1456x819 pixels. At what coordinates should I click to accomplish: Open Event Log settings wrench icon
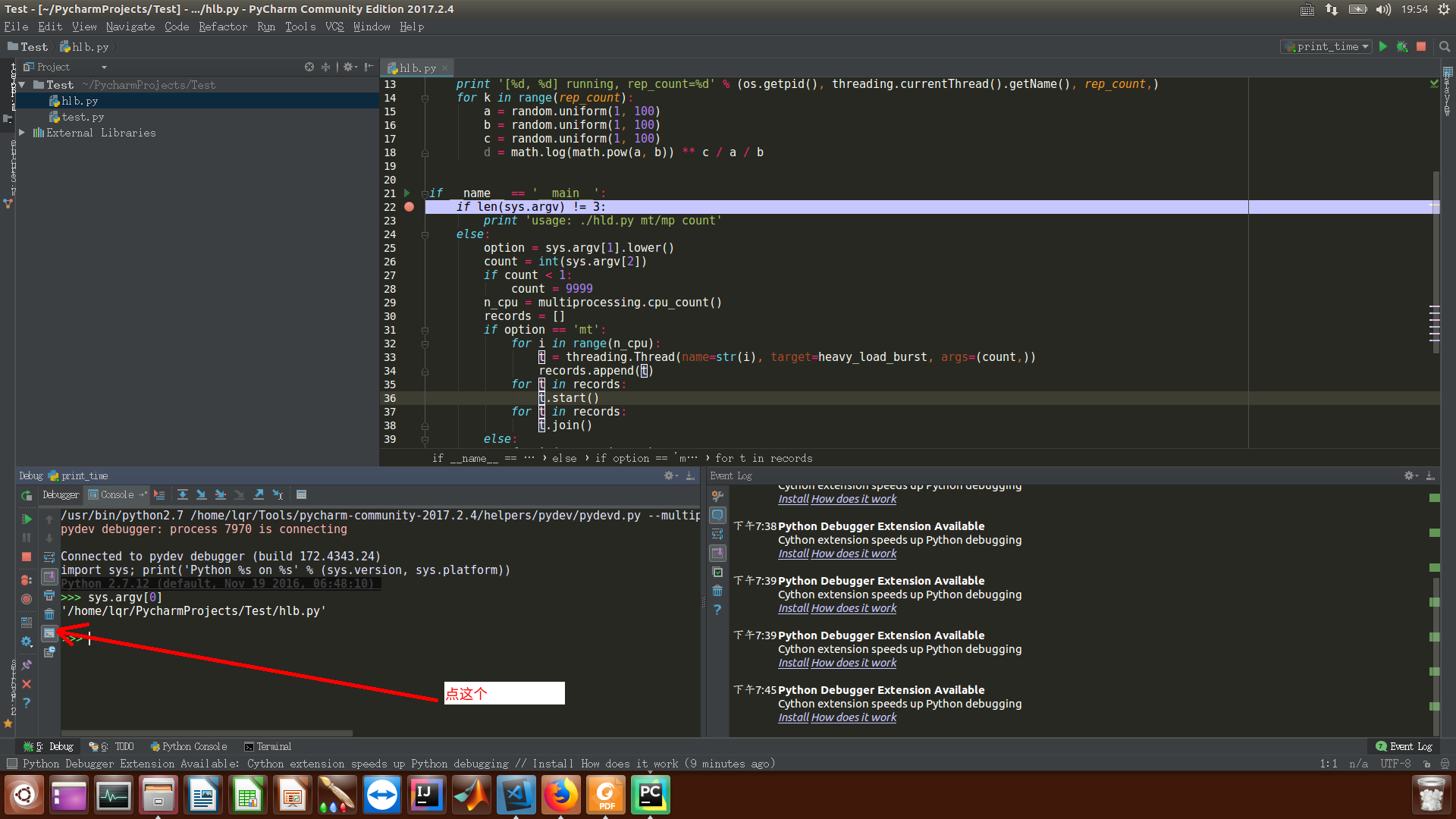[717, 496]
